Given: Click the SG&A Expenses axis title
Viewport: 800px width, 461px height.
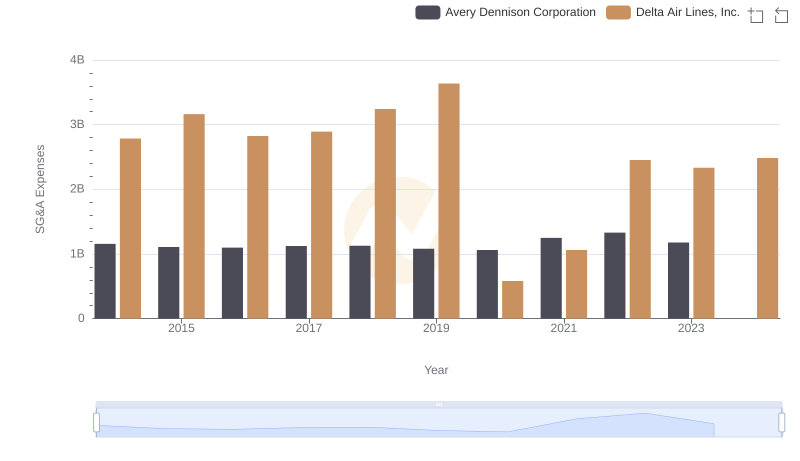Looking at the screenshot, I should point(40,189).
